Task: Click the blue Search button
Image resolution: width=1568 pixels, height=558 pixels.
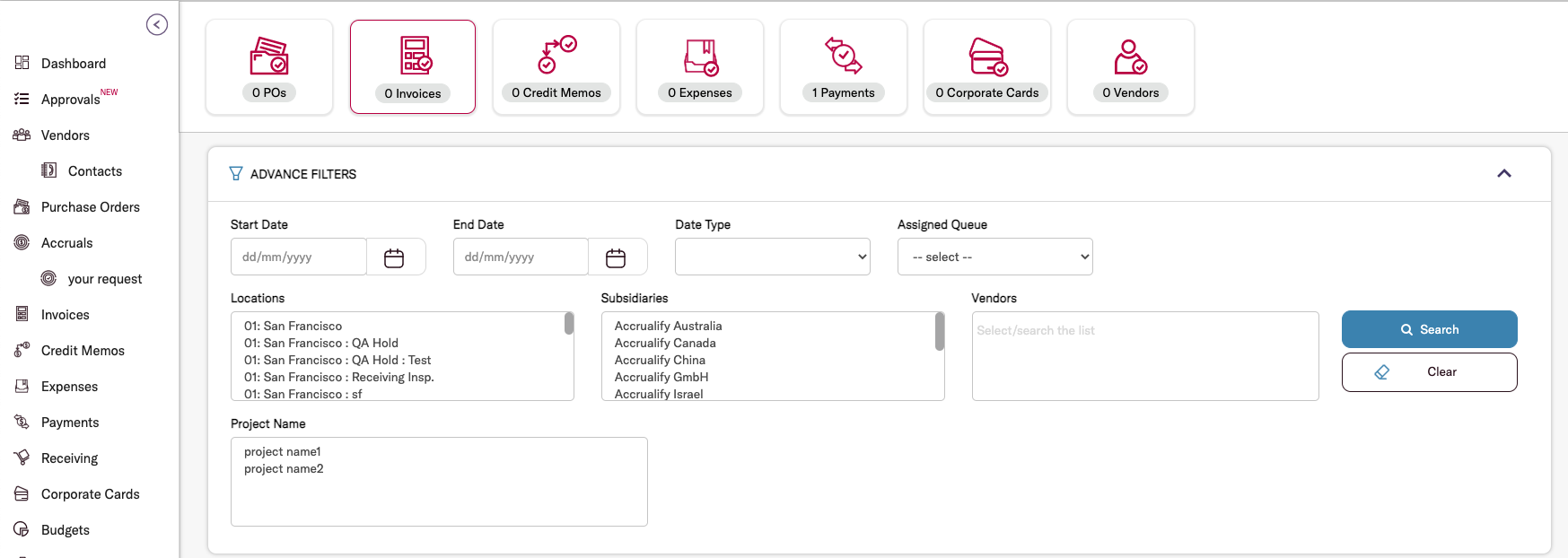Action: click(x=1429, y=329)
